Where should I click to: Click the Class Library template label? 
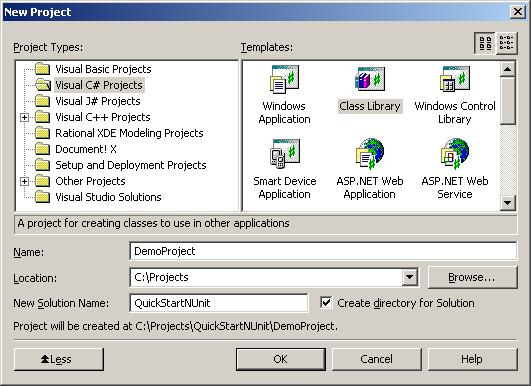tap(370, 106)
